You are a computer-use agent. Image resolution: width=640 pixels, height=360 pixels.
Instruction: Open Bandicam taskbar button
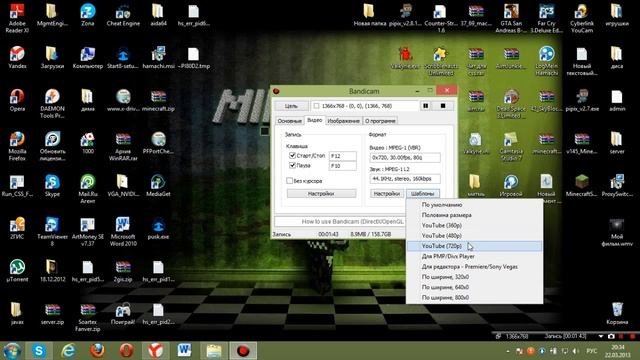243,351
